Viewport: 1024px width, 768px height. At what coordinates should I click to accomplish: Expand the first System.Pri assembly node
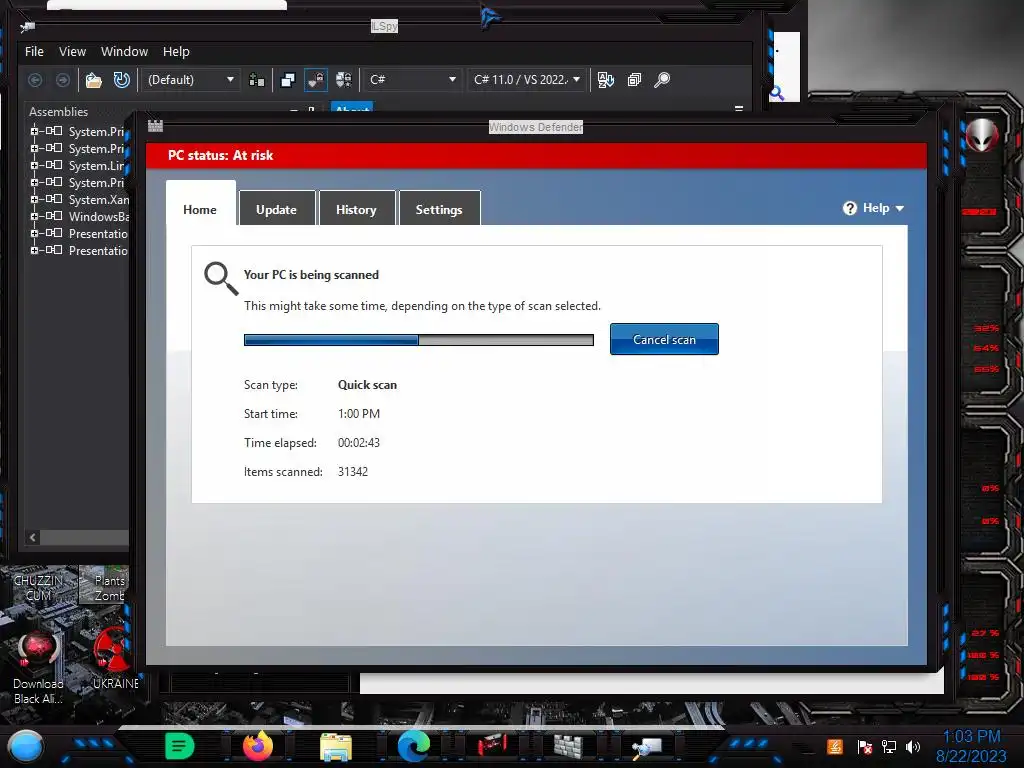pyautogui.click(x=34, y=131)
